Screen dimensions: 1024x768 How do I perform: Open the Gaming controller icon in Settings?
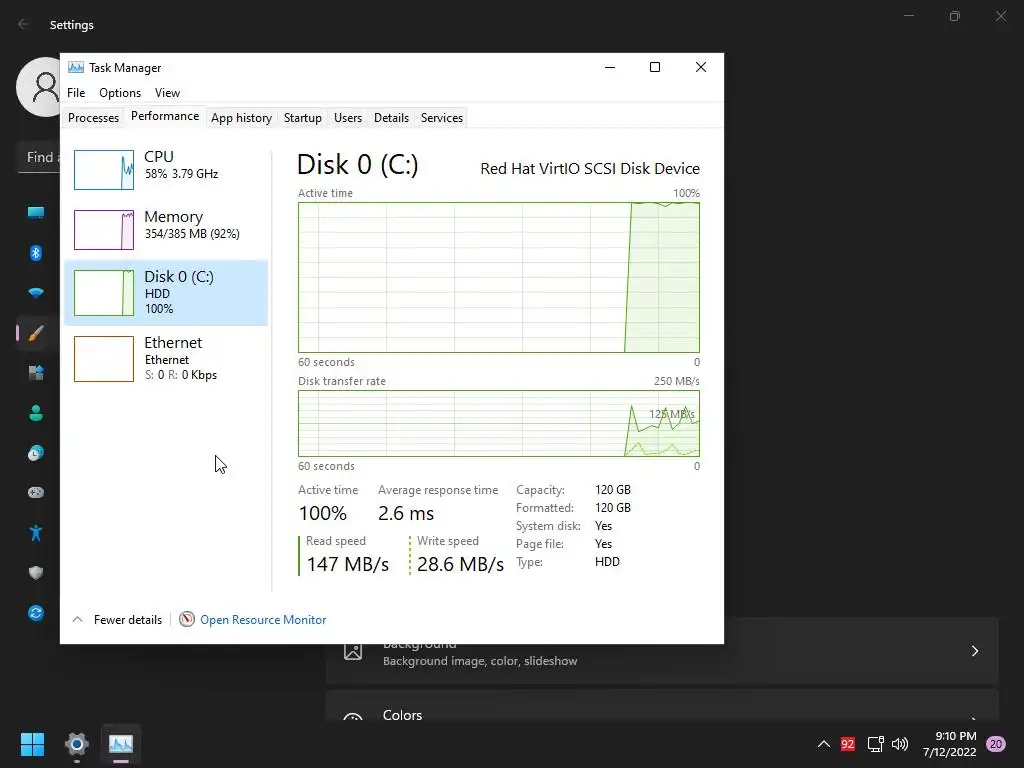[36, 492]
